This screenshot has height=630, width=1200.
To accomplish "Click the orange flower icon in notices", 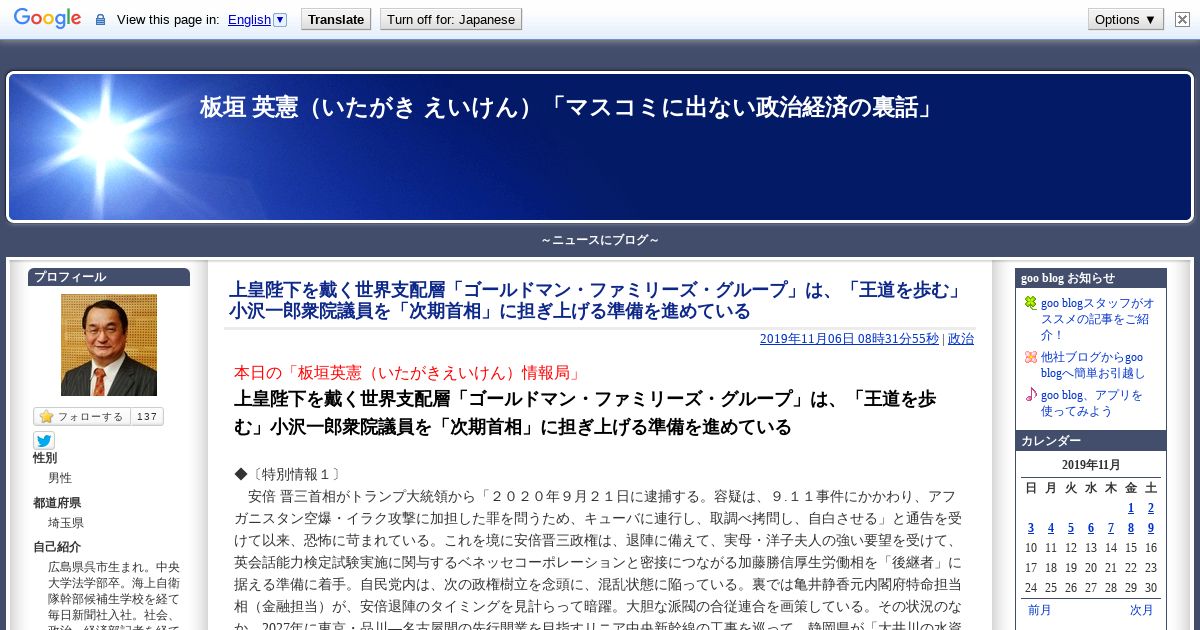I will click(1031, 357).
